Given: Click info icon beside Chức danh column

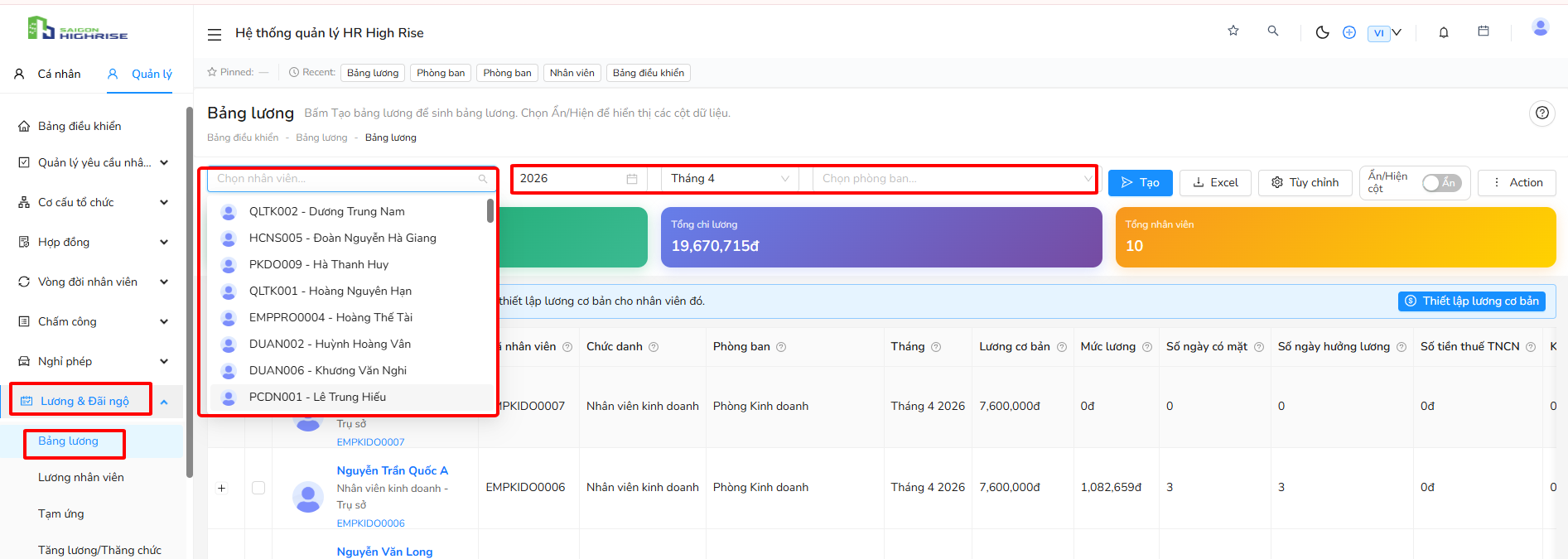Looking at the screenshot, I should tap(654, 347).
